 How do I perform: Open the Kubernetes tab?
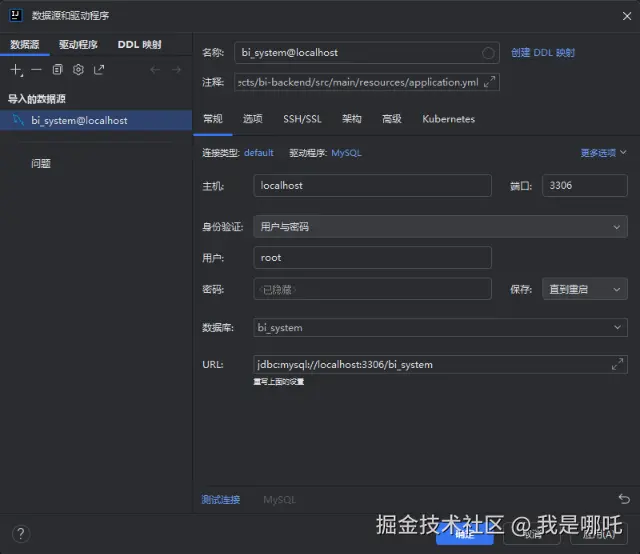click(449, 119)
